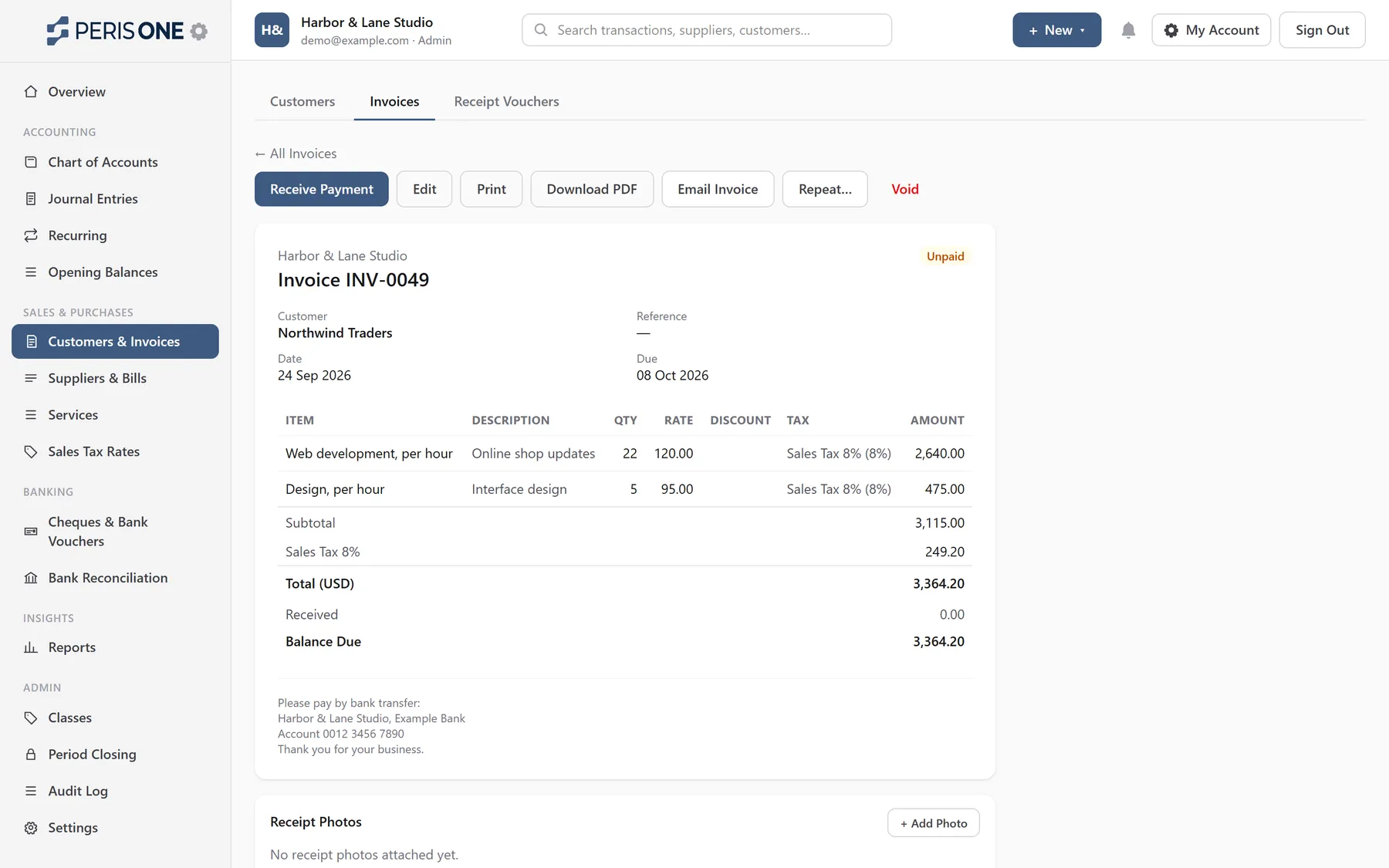Click the Sales Tax Rates tag icon
The width and height of the screenshot is (1389, 868).
coord(31,451)
